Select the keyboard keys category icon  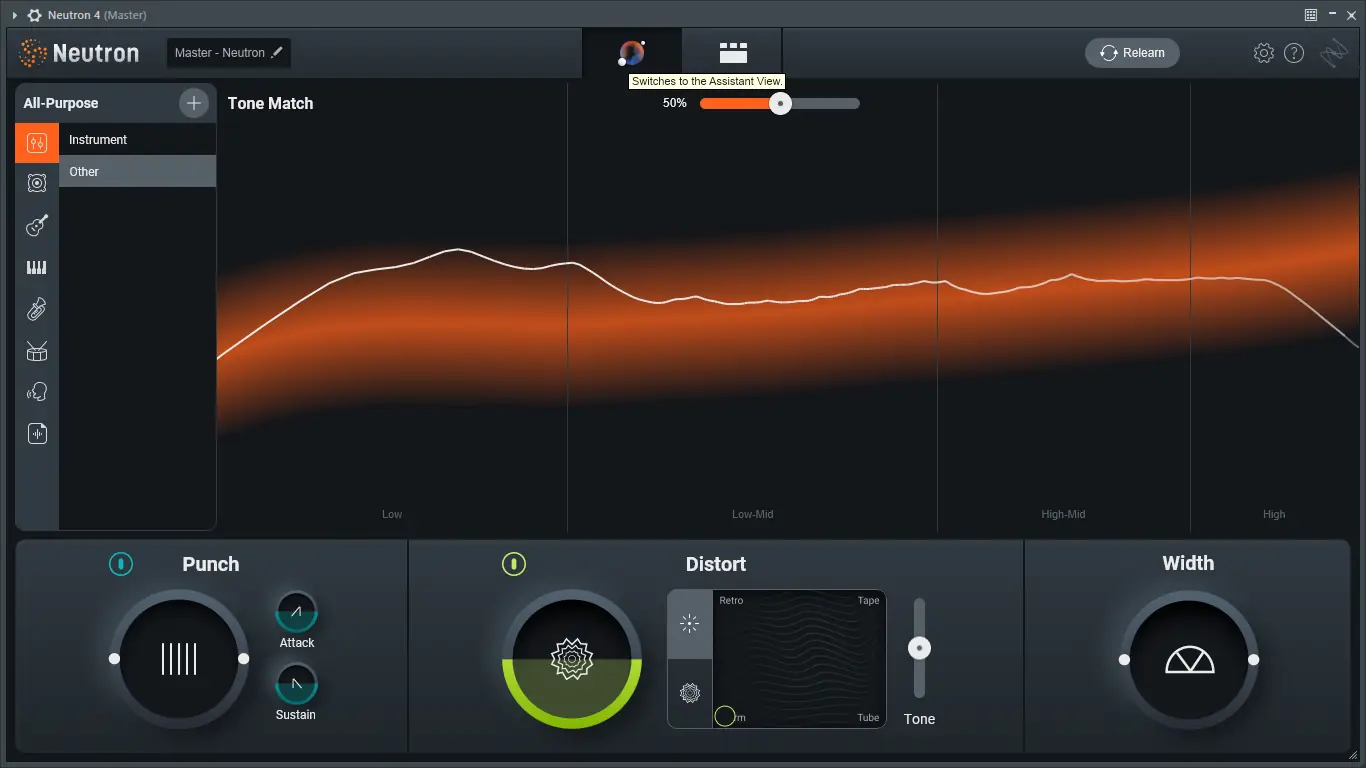(37, 267)
